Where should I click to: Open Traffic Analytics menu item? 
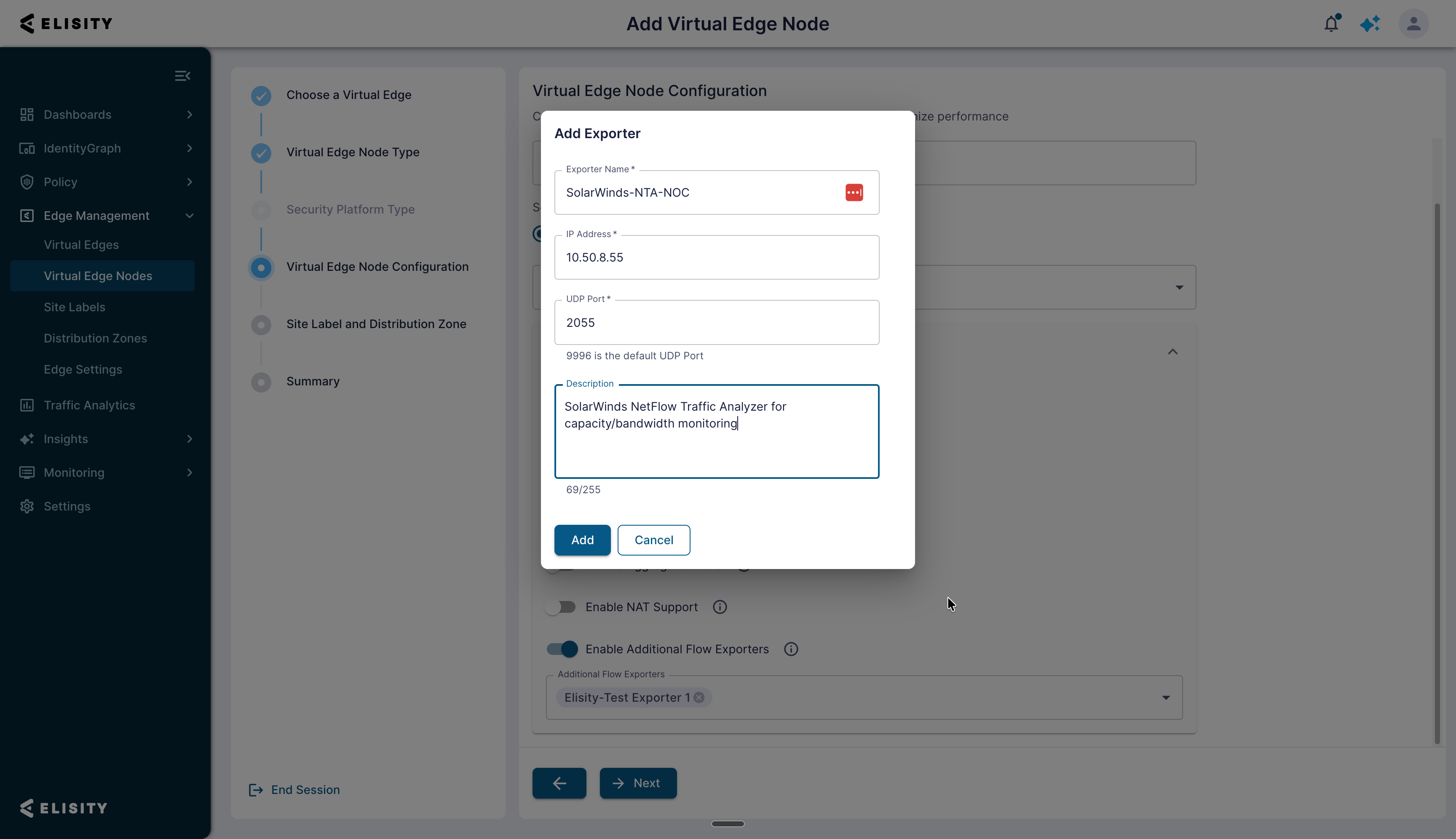pos(89,405)
